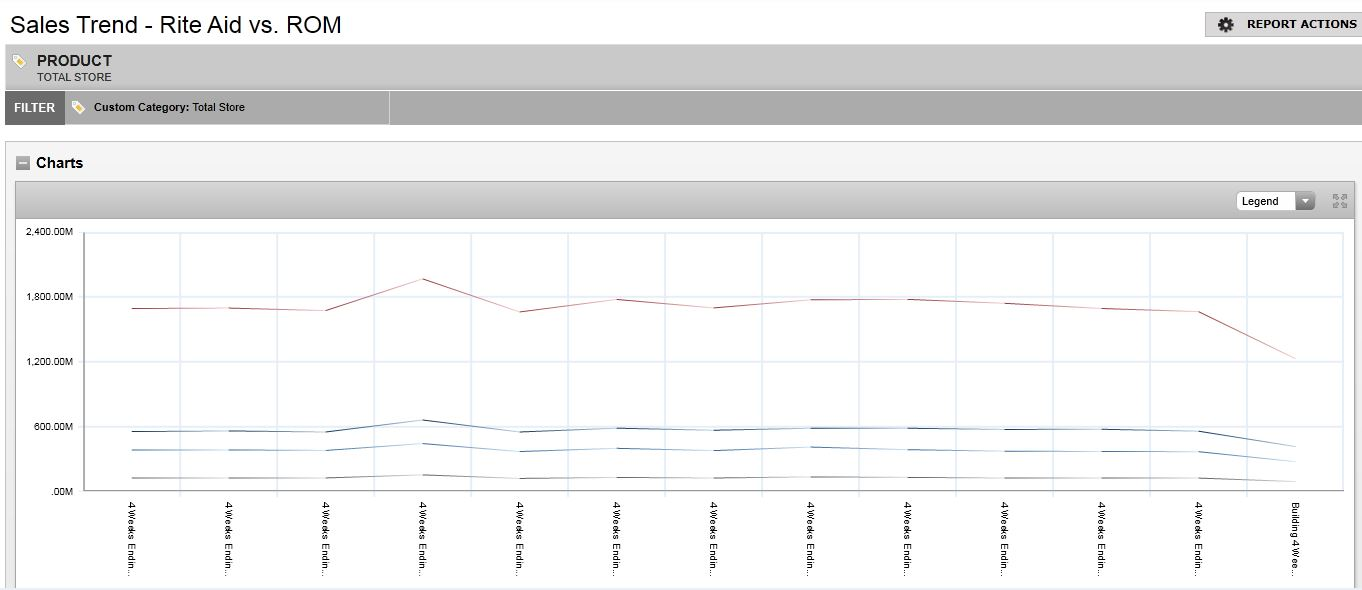Expand the chart to full screen
The height and width of the screenshot is (590, 1362).
point(1340,201)
